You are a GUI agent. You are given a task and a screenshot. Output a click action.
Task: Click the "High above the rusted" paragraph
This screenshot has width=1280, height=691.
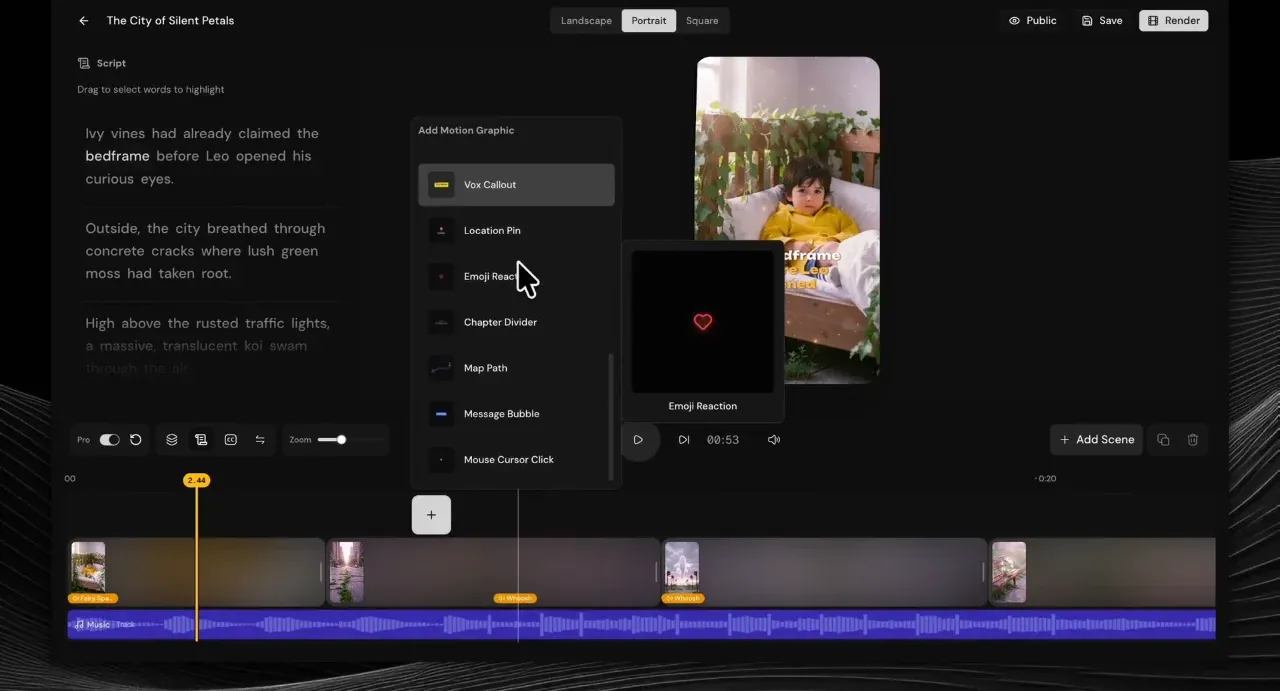click(207, 346)
